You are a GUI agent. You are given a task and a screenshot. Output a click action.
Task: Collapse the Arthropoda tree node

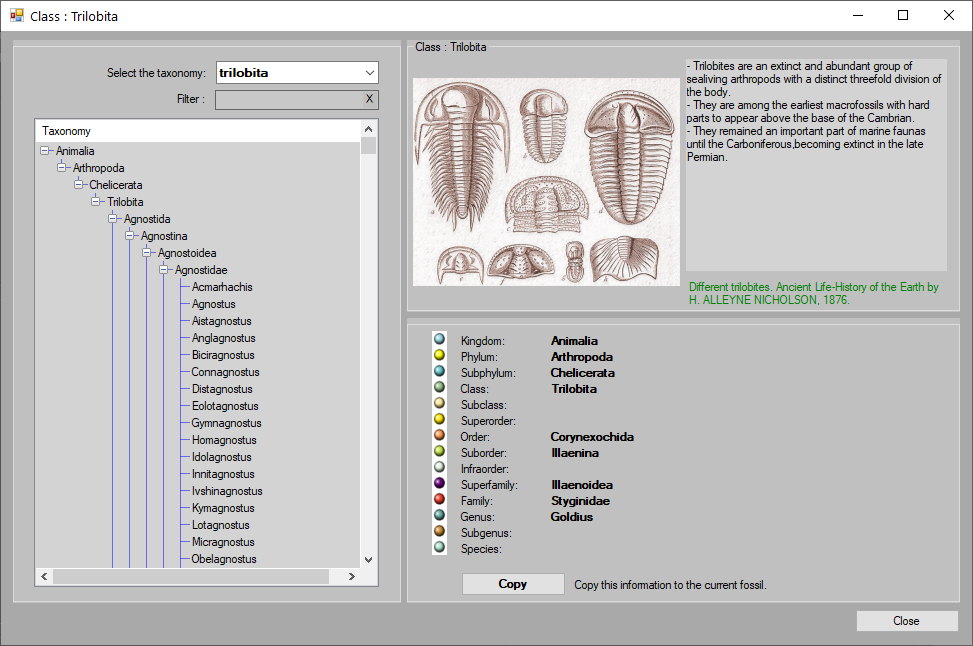point(61,168)
